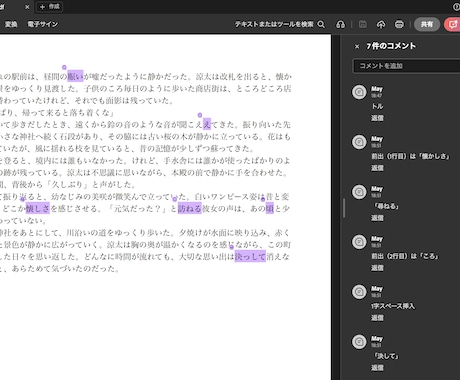Select the comment text 「決して」
The image size is (460, 380).
coord(386,356)
